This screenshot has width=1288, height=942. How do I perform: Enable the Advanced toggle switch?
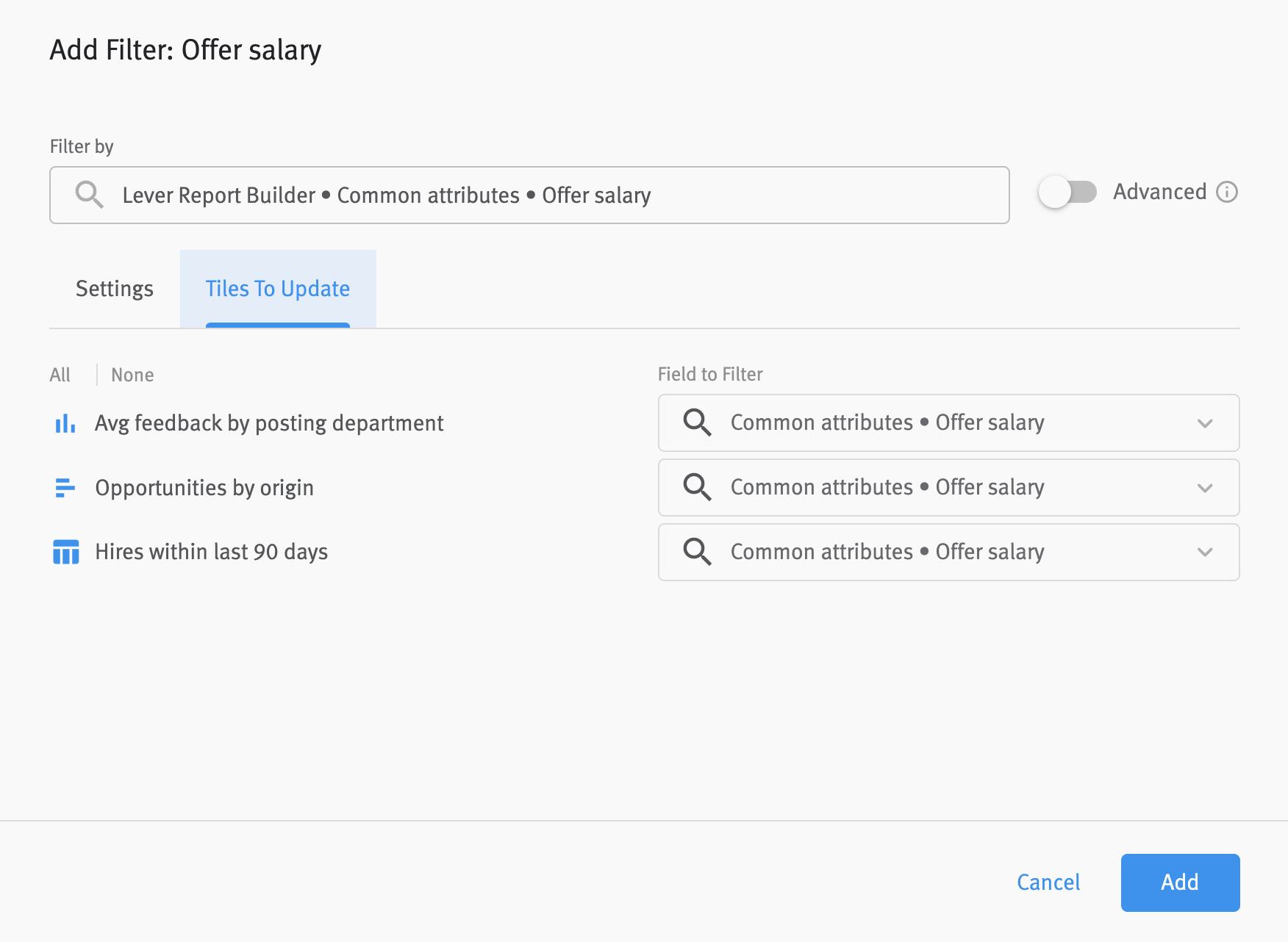[1067, 193]
